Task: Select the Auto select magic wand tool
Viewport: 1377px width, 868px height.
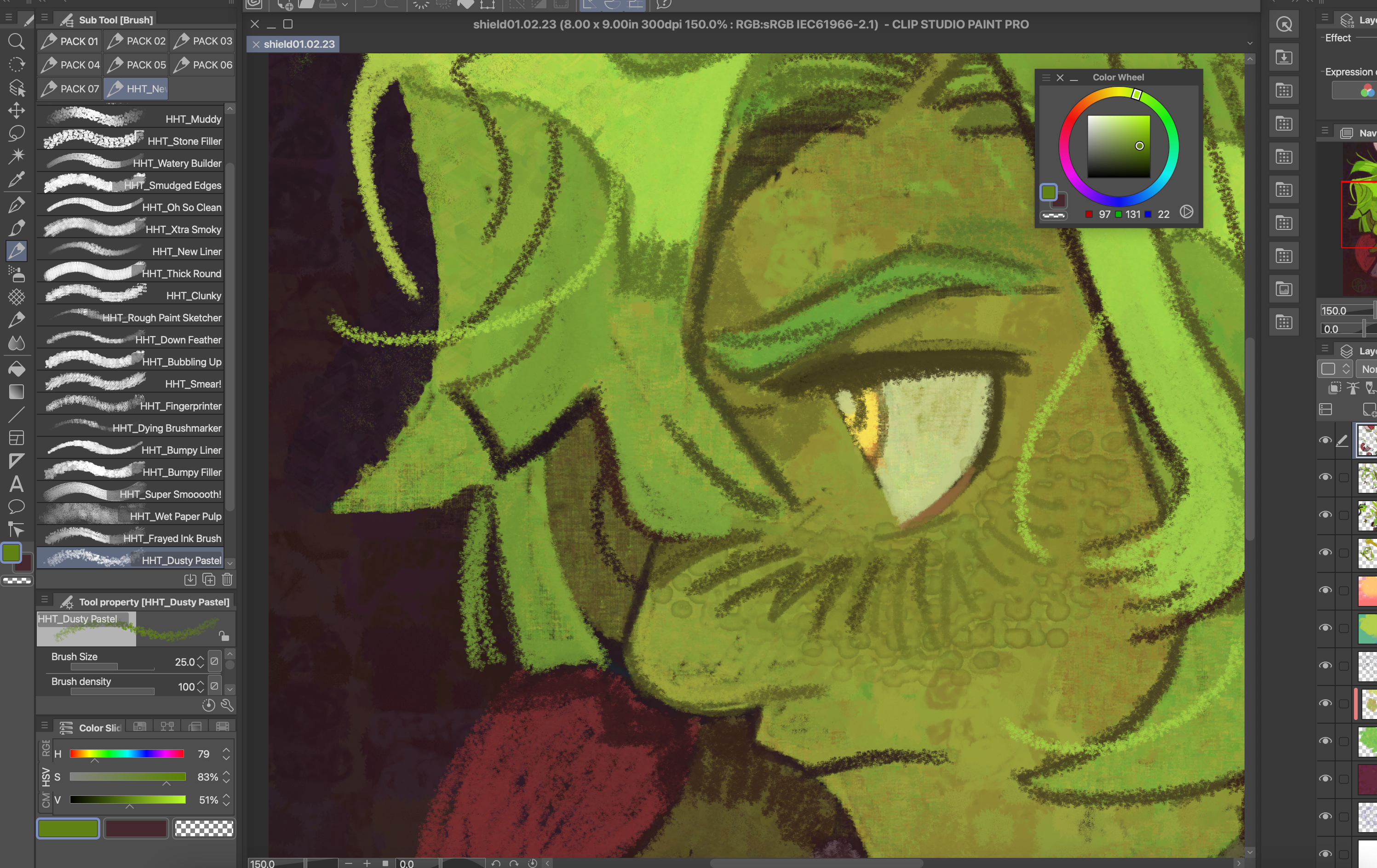Action: pos(16,155)
